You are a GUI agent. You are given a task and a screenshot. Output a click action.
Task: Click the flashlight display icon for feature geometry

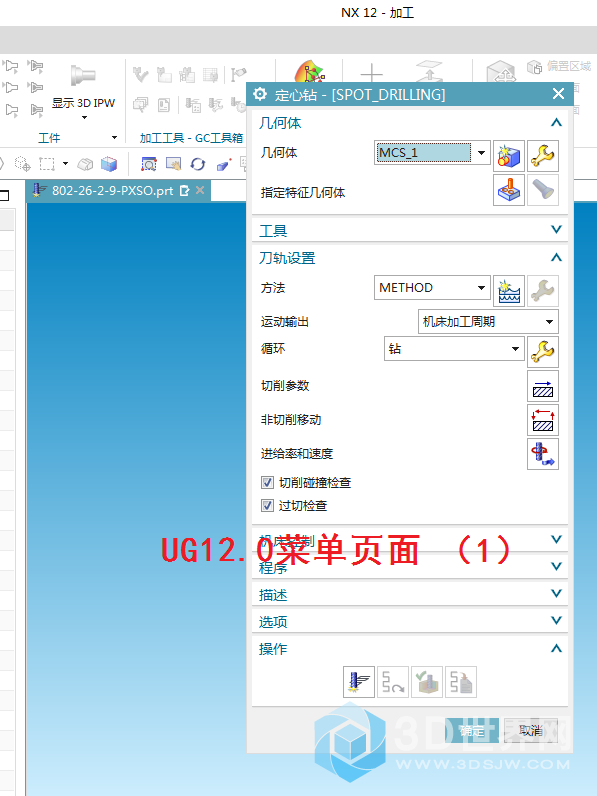543,190
